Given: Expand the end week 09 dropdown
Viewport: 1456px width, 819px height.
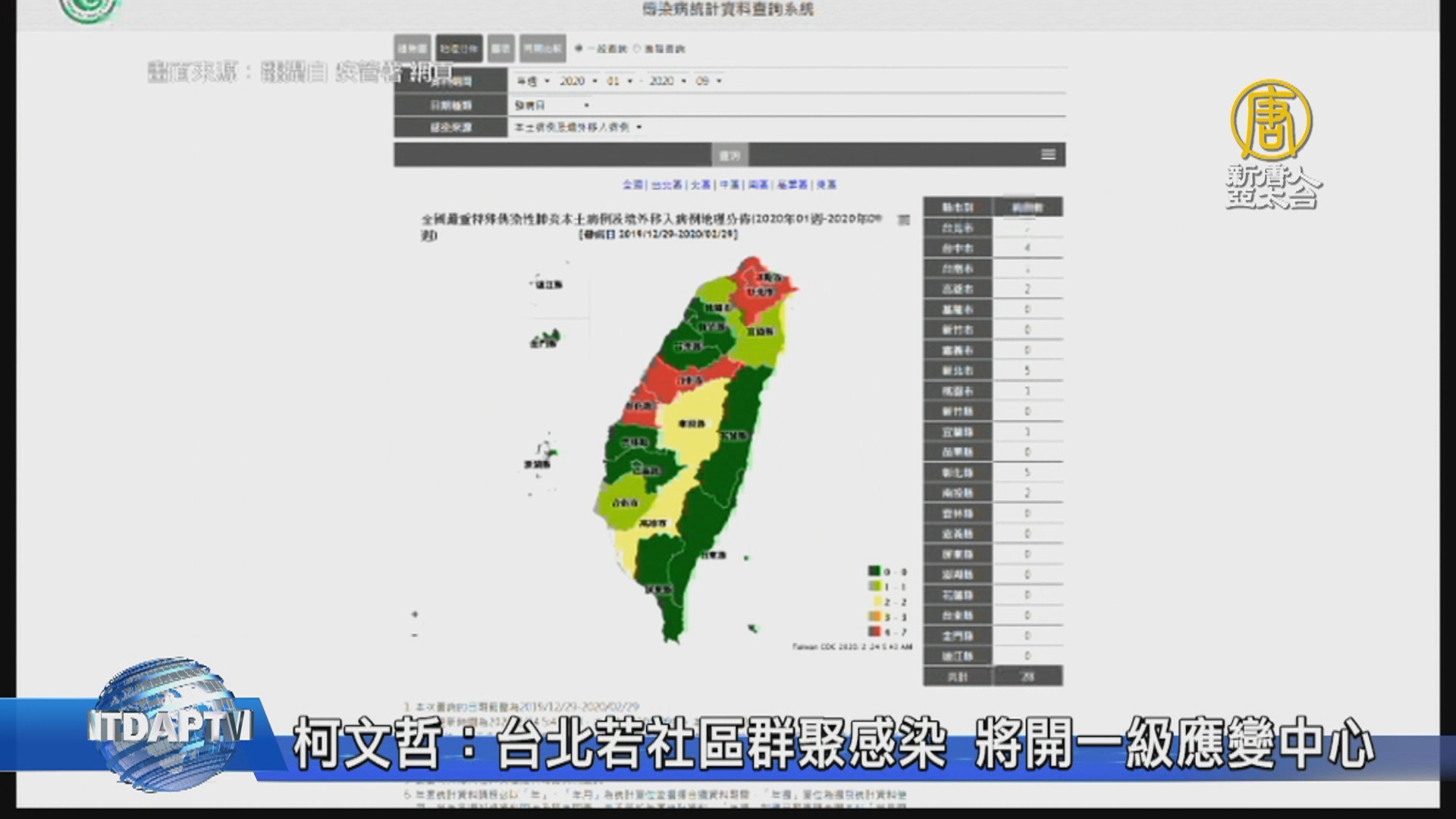Looking at the screenshot, I should [708, 80].
